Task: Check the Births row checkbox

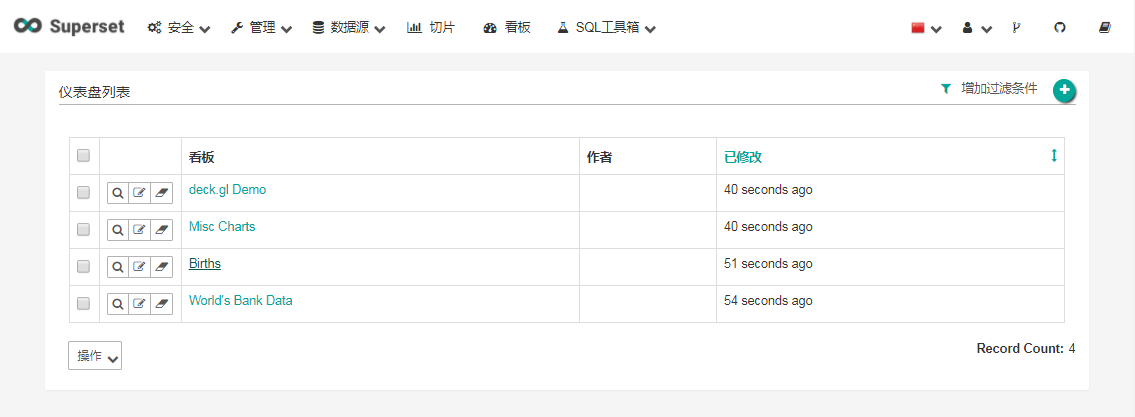Action: (83, 266)
